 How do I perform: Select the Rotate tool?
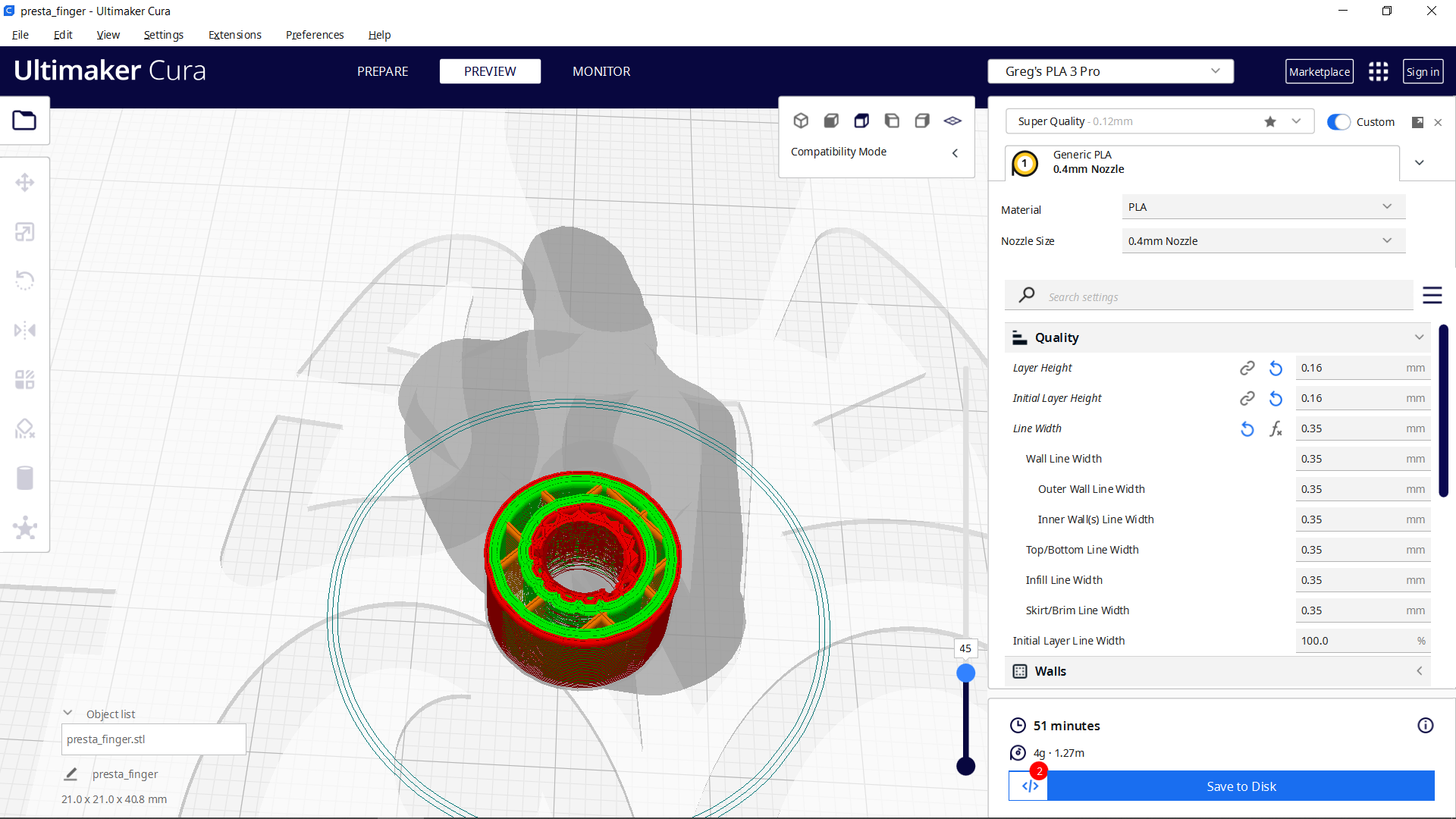click(x=25, y=280)
